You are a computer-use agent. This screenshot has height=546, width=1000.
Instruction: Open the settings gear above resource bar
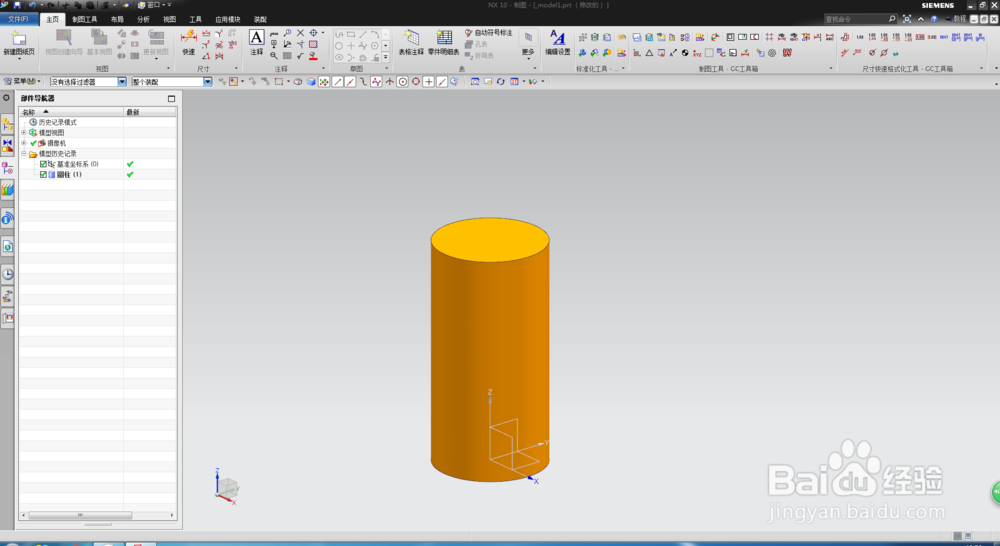(6, 98)
